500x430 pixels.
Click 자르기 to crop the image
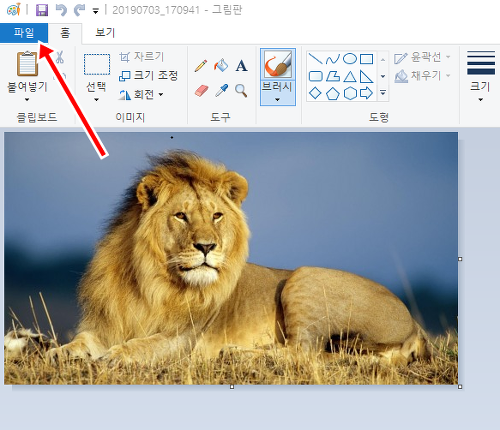[x=142, y=57]
